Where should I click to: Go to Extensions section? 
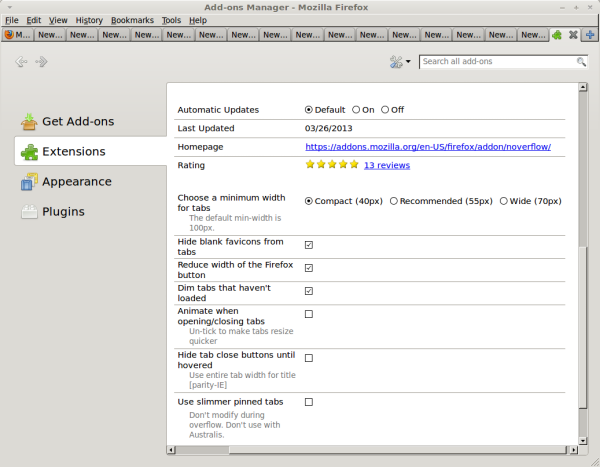click(x=90, y=152)
